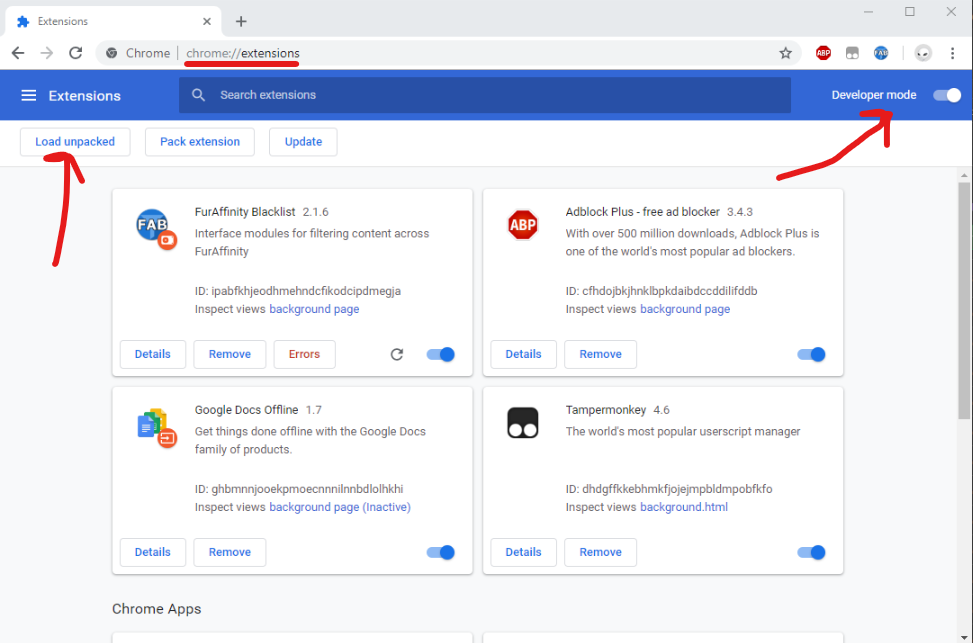Image resolution: width=973 pixels, height=643 pixels.
Task: Open Details for FurAffinity Blacklist
Action: 153,354
